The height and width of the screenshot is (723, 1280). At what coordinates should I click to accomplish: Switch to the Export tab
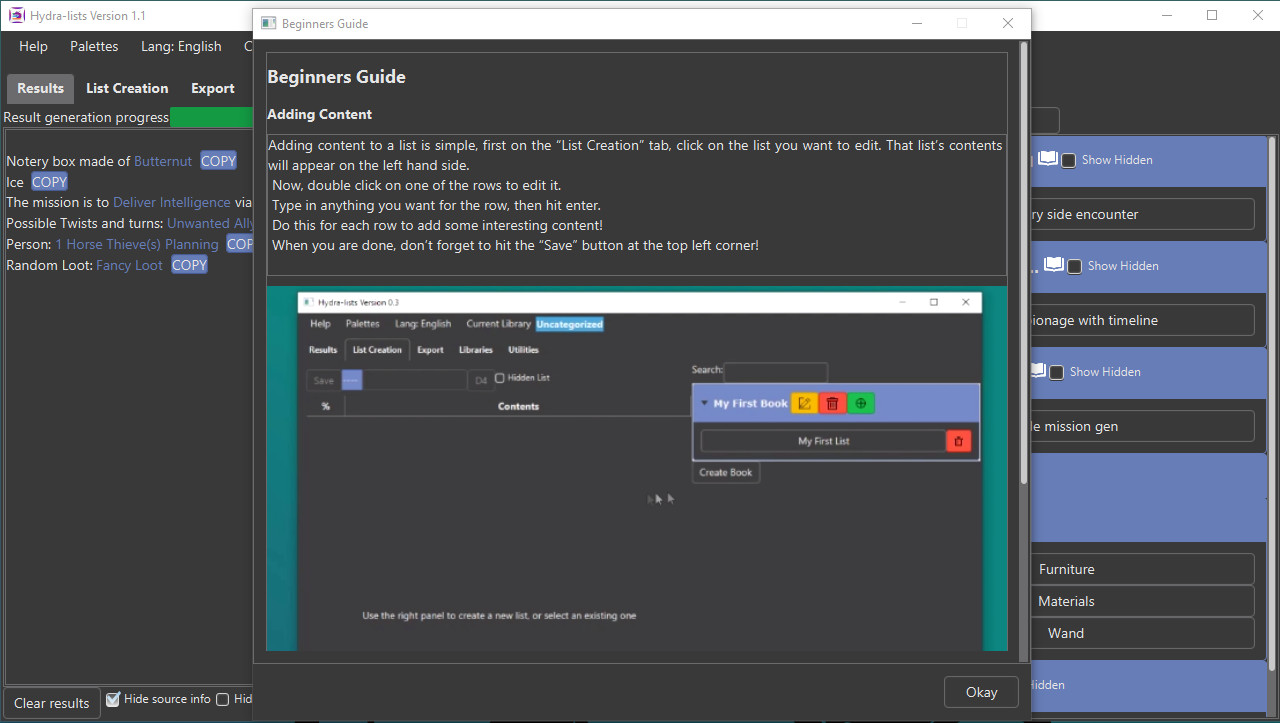(x=212, y=88)
